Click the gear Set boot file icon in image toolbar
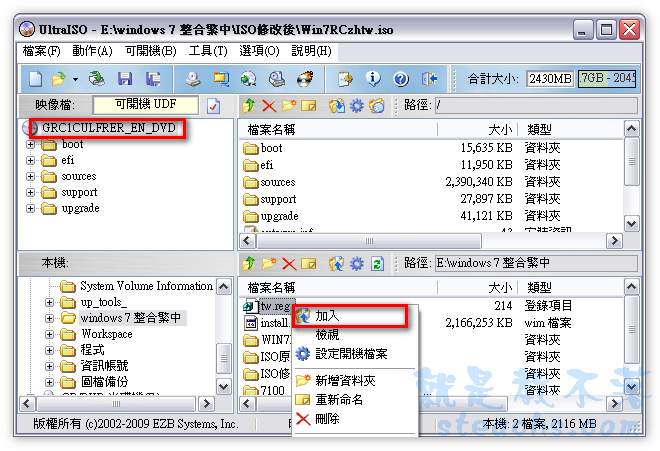 click(357, 106)
